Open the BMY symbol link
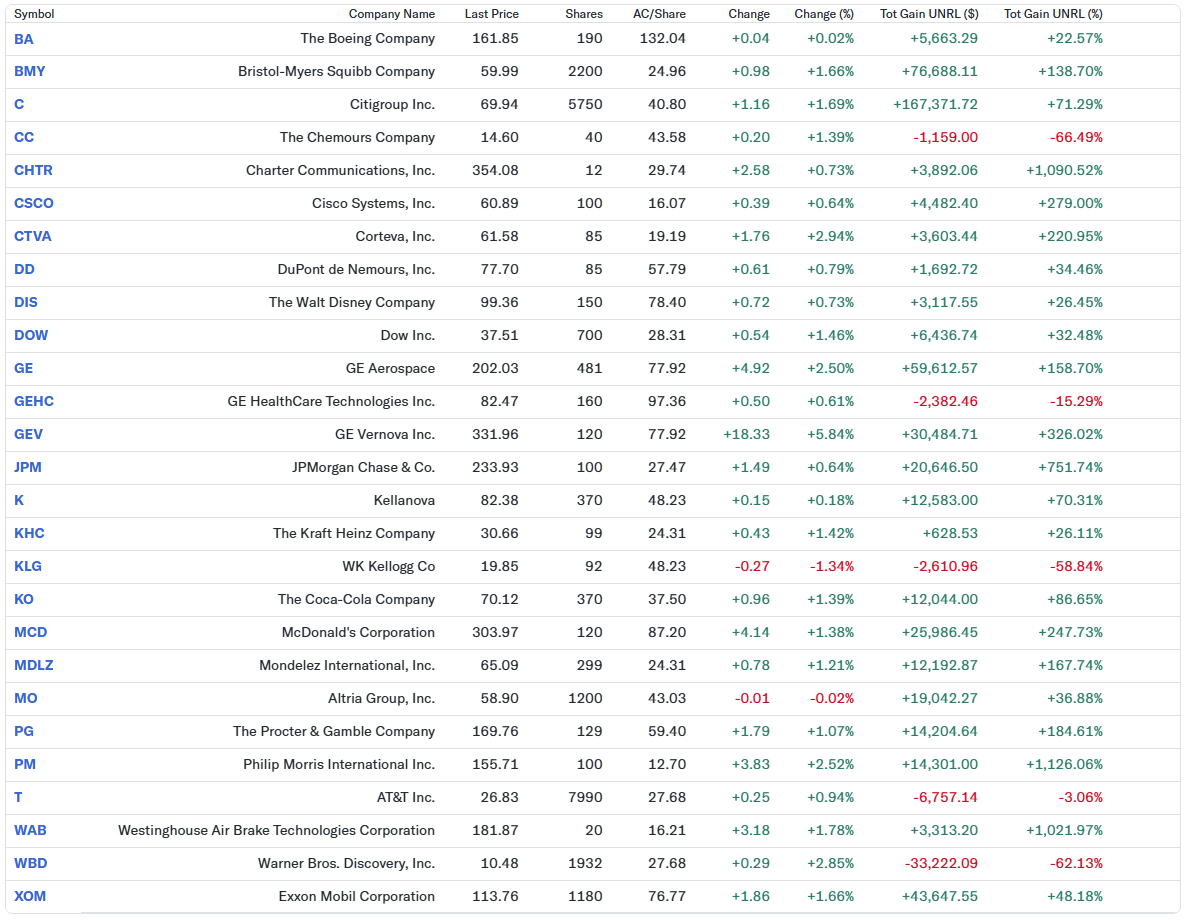 pyautogui.click(x=29, y=71)
